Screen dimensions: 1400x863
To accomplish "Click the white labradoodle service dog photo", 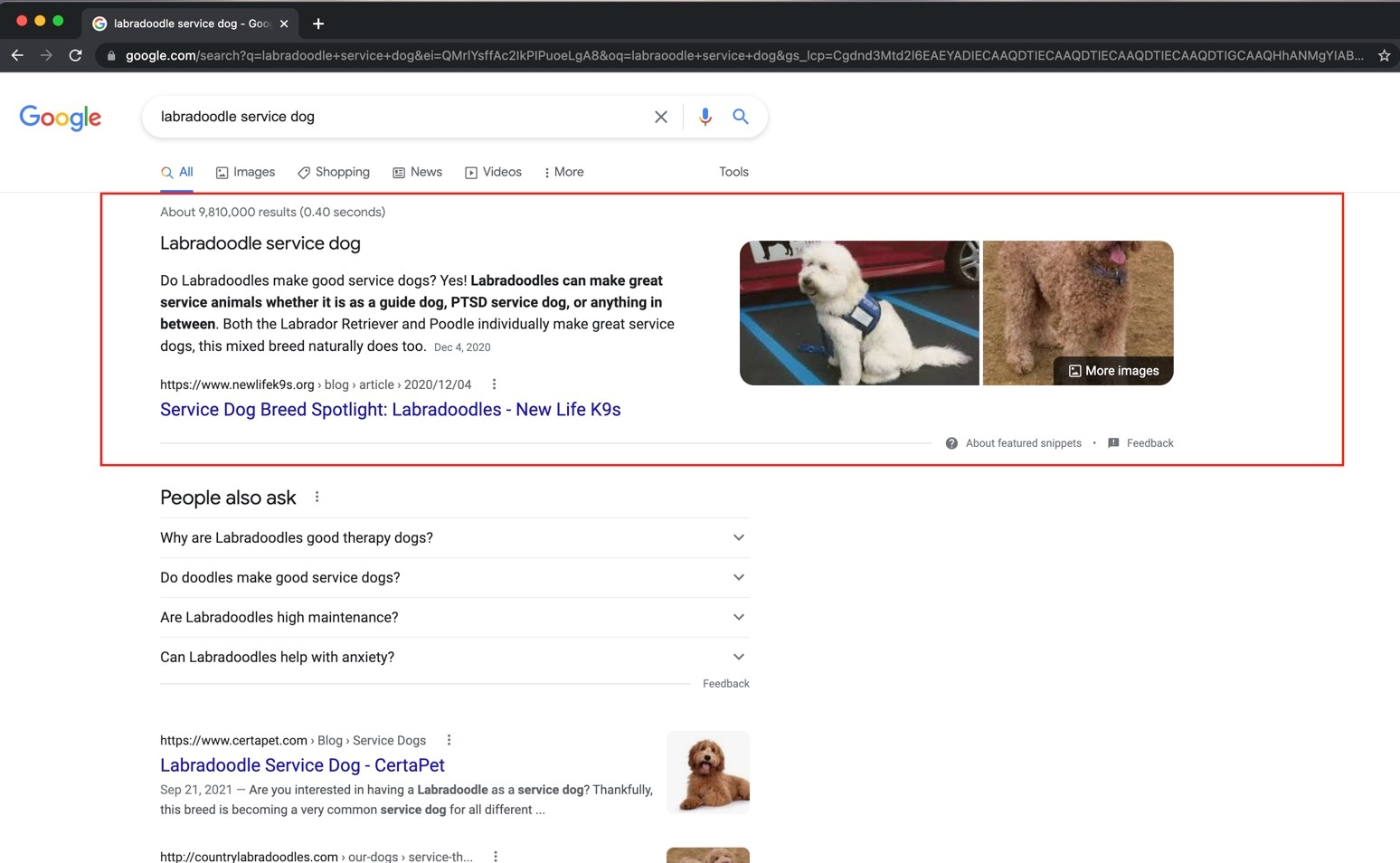I will (x=858, y=313).
